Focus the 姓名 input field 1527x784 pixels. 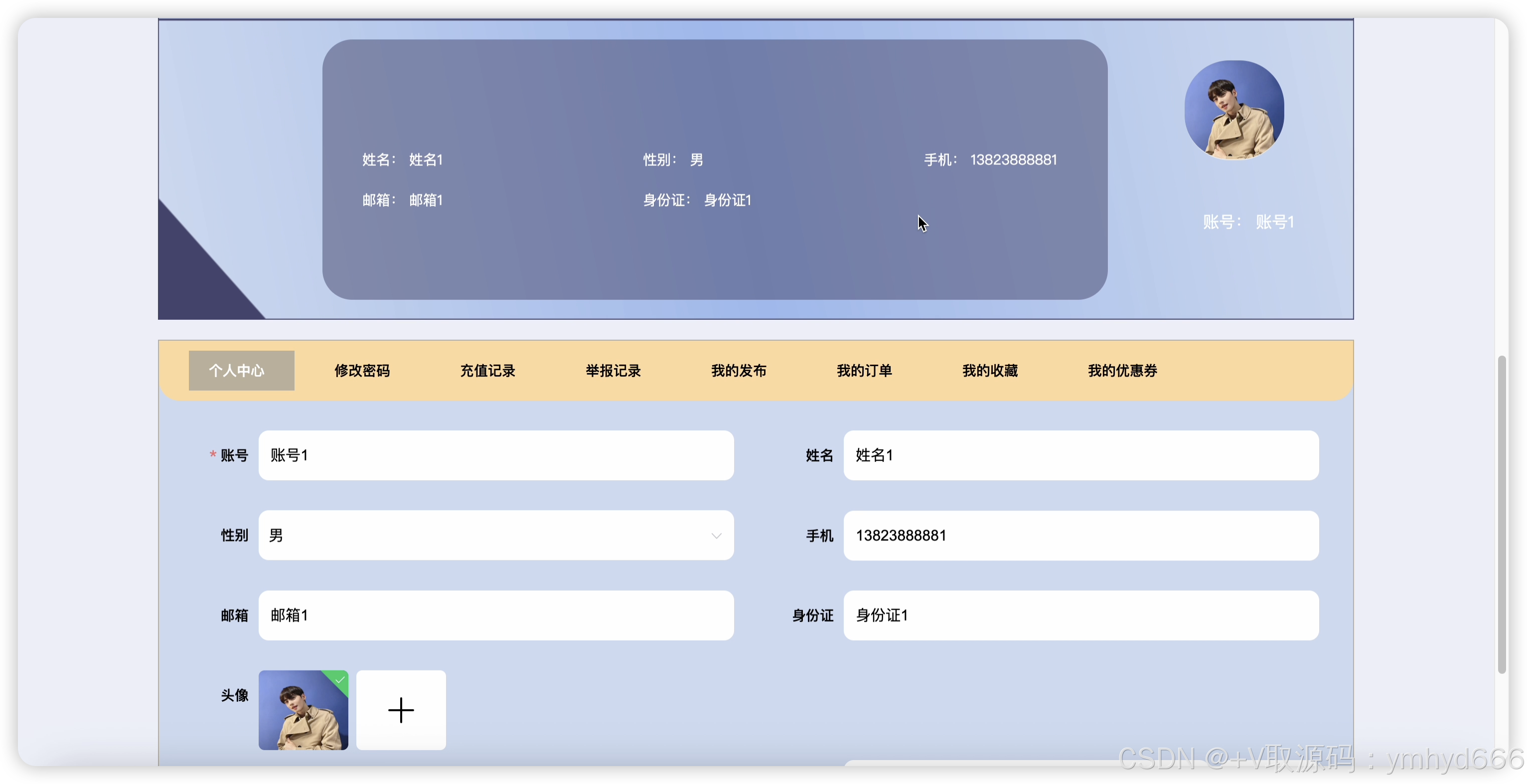pos(1080,455)
